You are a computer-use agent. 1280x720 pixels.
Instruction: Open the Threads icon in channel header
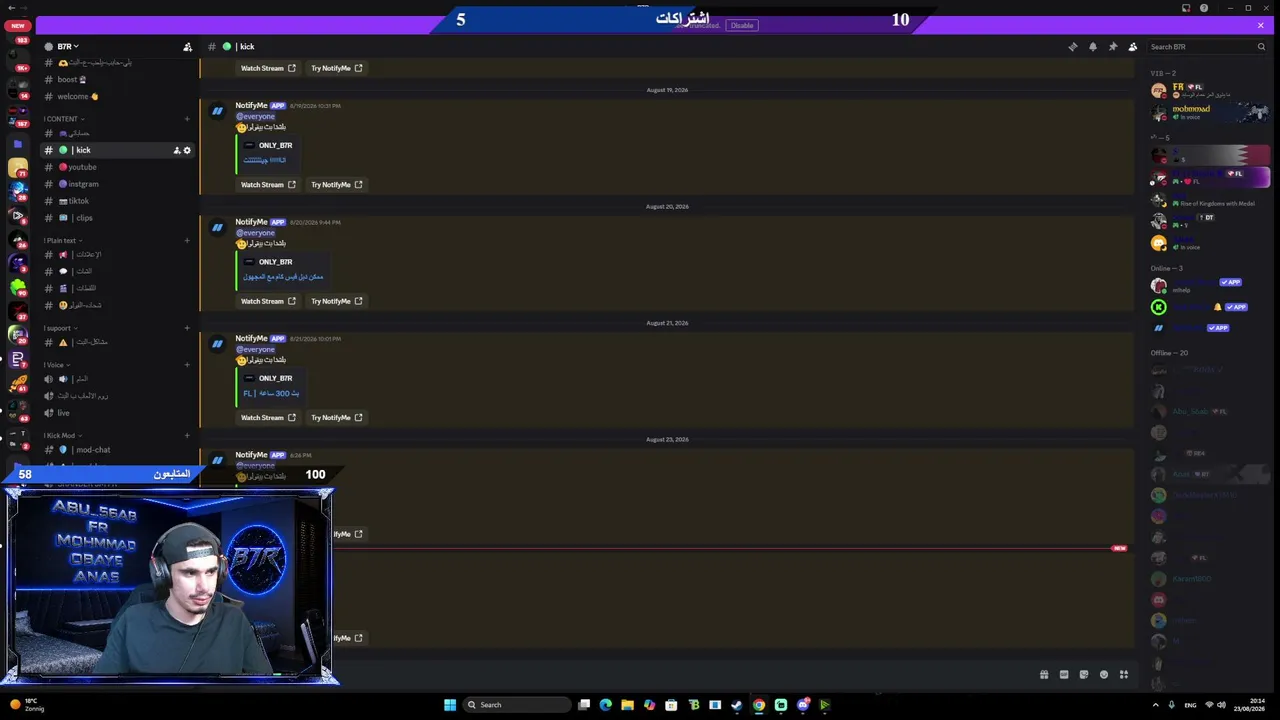tap(1073, 47)
